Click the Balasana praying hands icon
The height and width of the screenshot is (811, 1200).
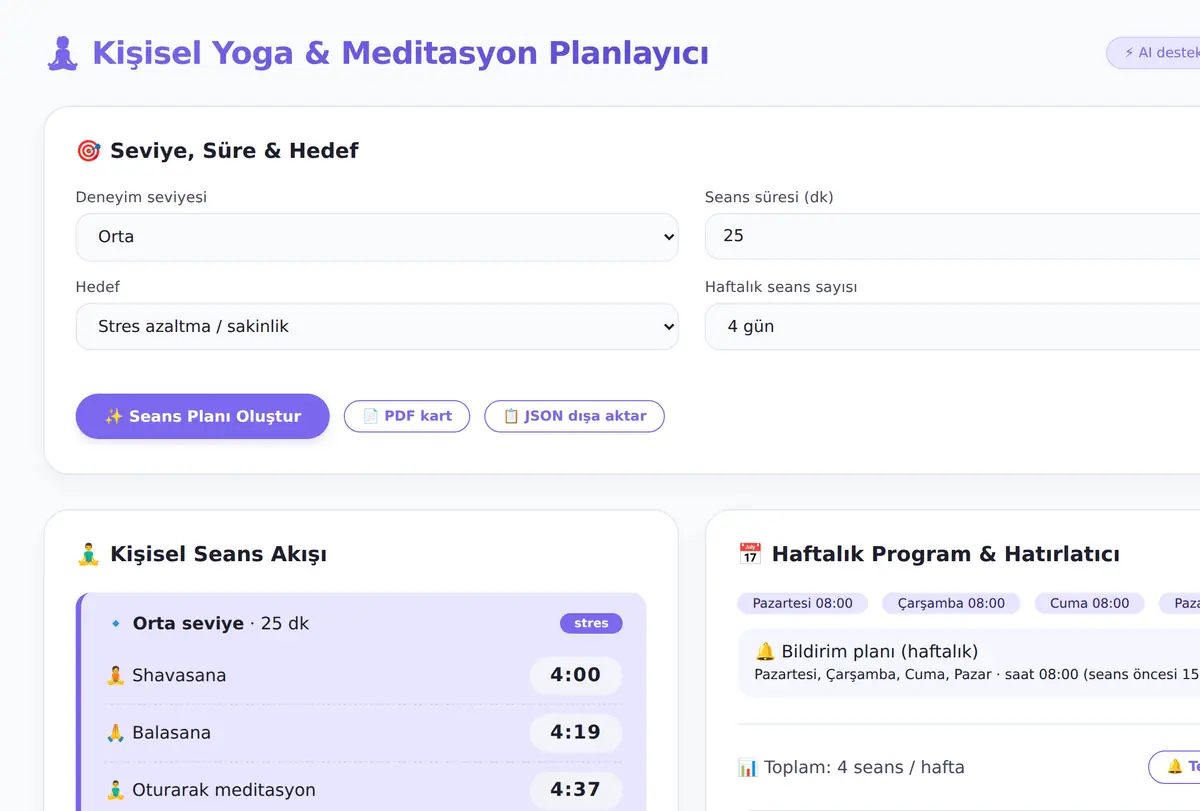pos(115,733)
